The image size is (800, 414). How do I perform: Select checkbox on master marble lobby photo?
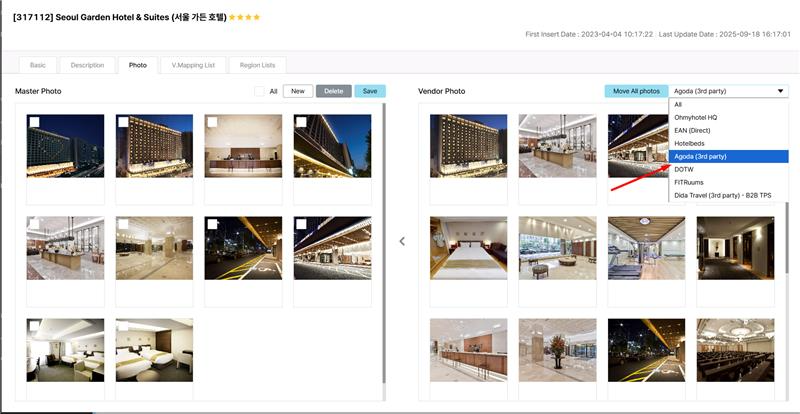123,224
